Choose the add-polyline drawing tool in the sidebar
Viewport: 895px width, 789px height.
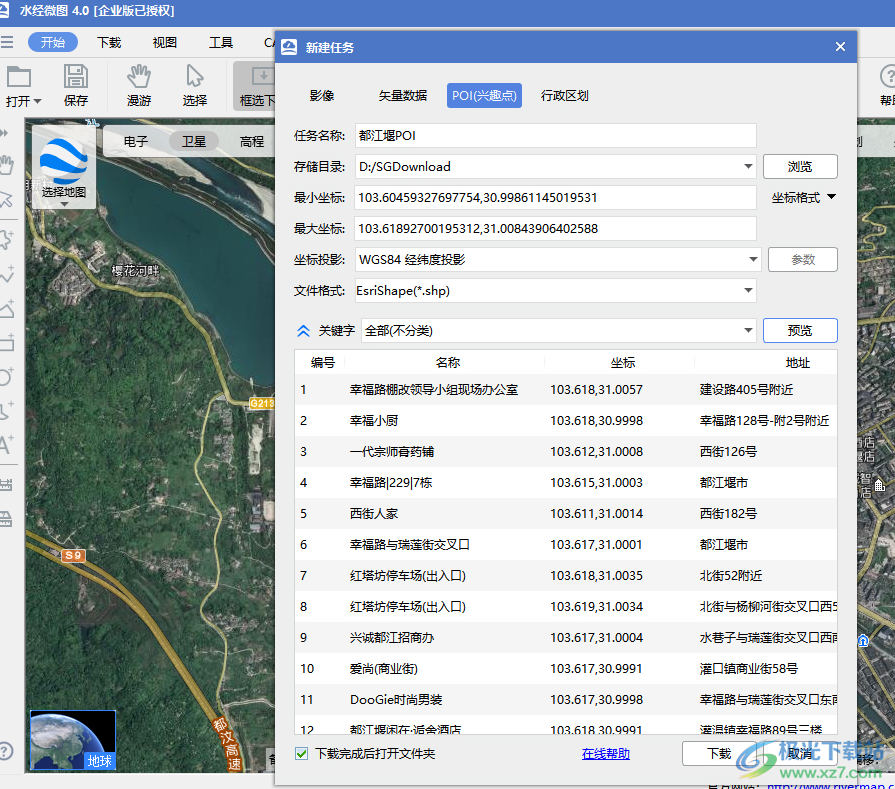(x=6, y=275)
